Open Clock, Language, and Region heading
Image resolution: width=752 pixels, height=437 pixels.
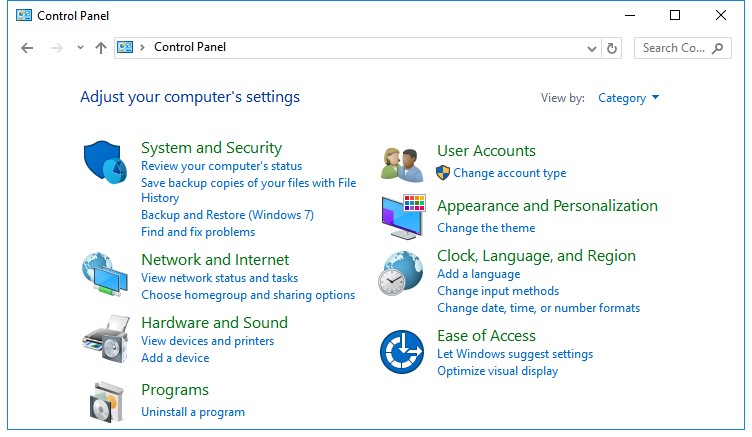pyautogui.click(x=536, y=256)
